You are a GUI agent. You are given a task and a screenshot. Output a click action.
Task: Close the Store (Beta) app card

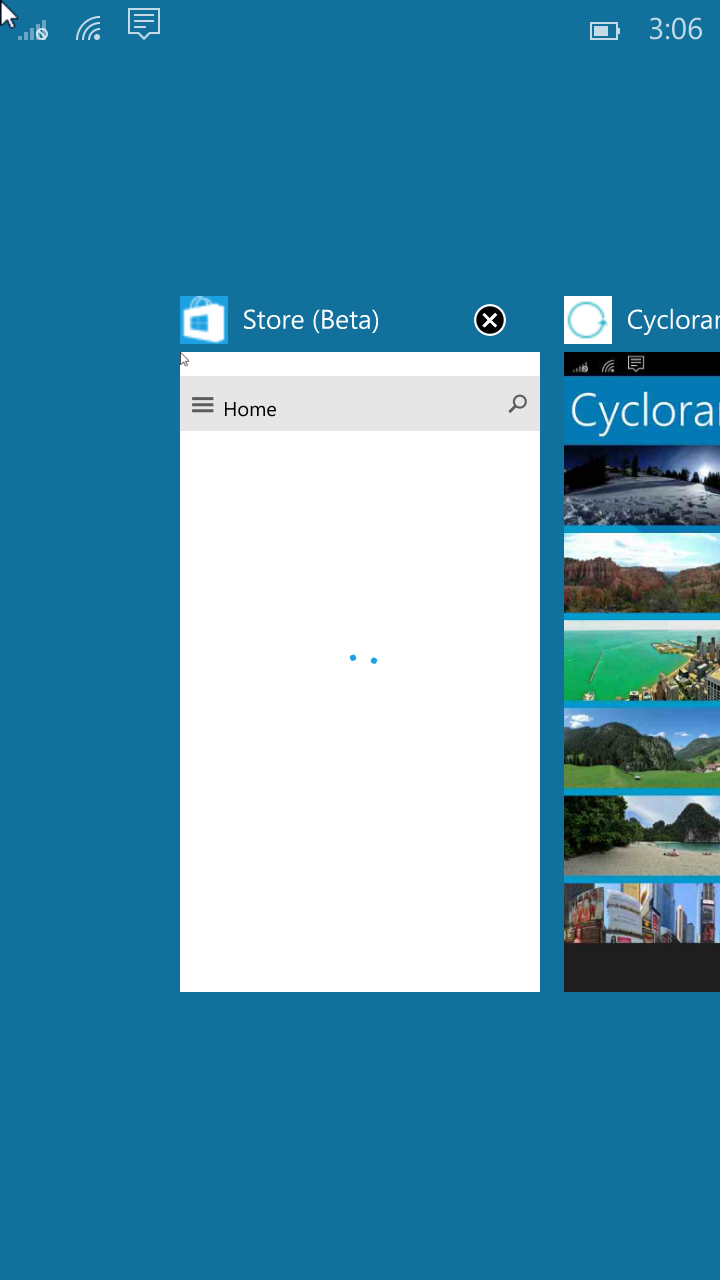490,320
